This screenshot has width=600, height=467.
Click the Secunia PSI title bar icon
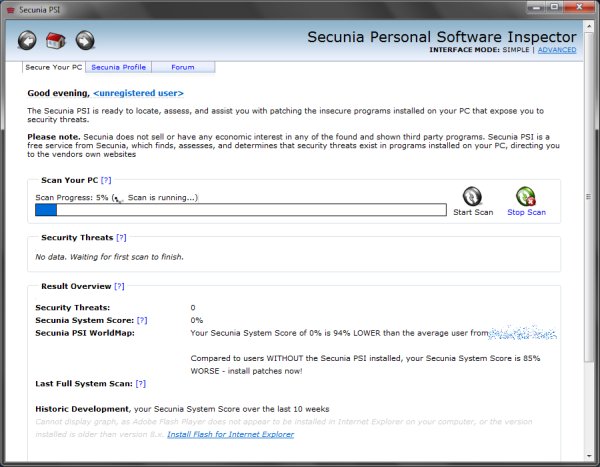pos(11,10)
